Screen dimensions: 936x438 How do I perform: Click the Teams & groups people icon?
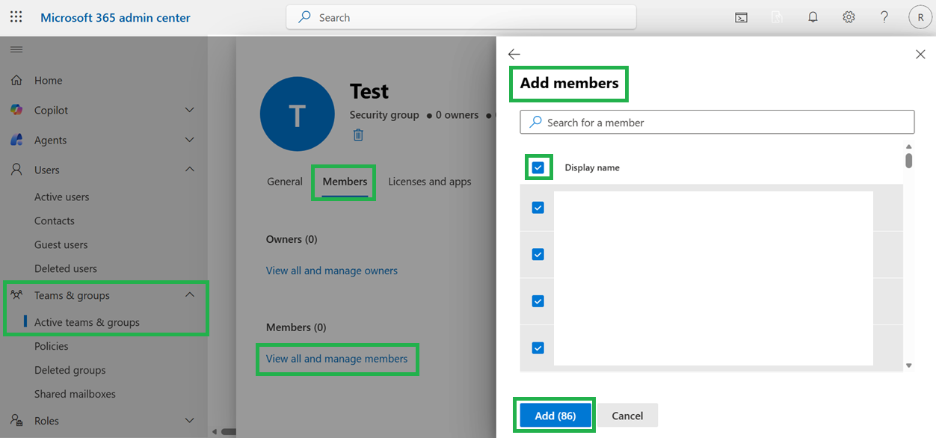tap(17, 295)
